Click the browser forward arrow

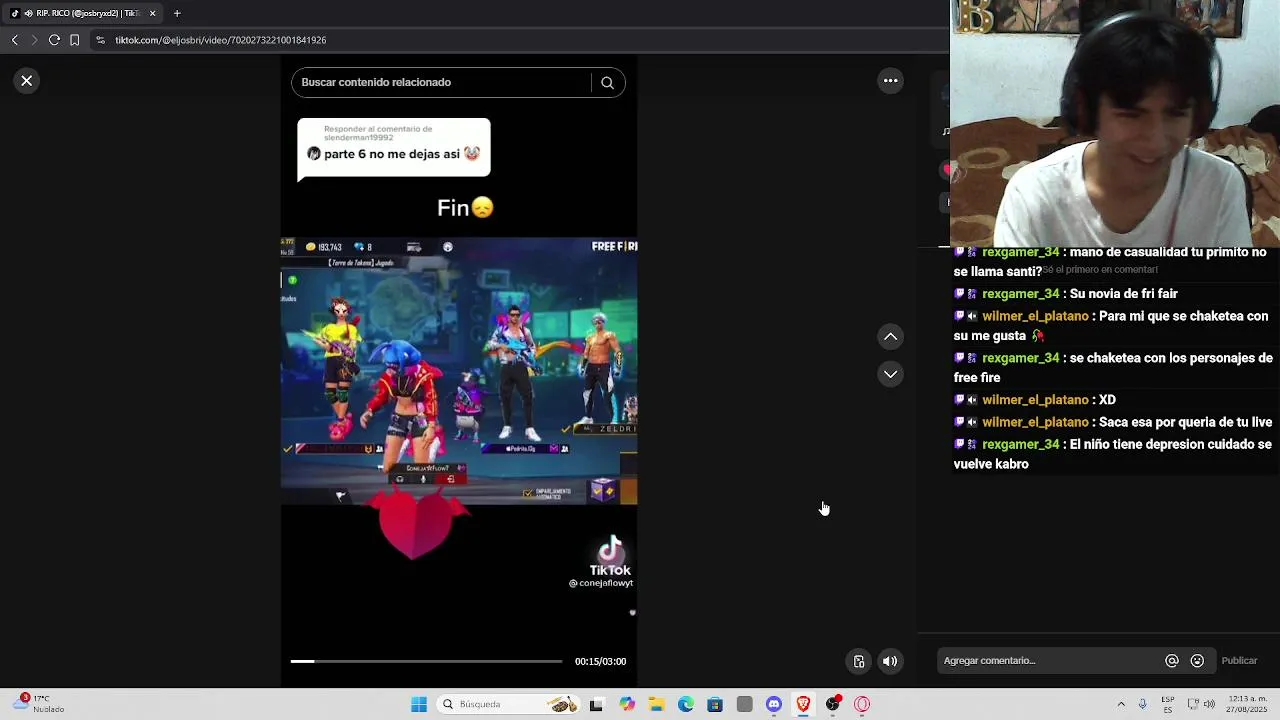pyautogui.click(x=34, y=40)
